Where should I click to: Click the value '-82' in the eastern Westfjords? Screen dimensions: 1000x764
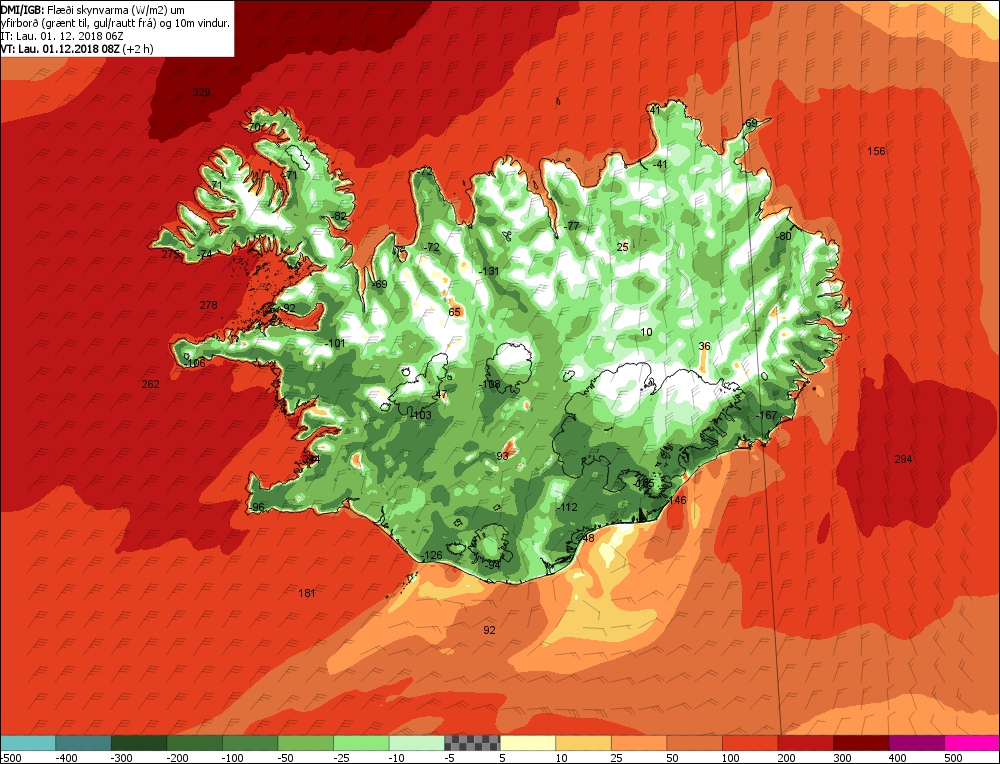click(339, 216)
